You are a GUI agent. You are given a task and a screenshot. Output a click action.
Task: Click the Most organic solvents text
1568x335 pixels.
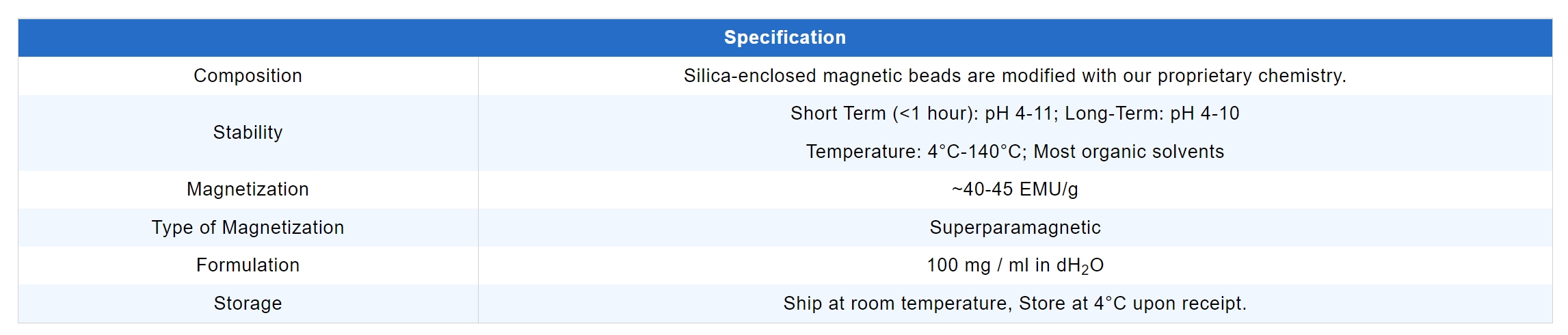(1128, 152)
